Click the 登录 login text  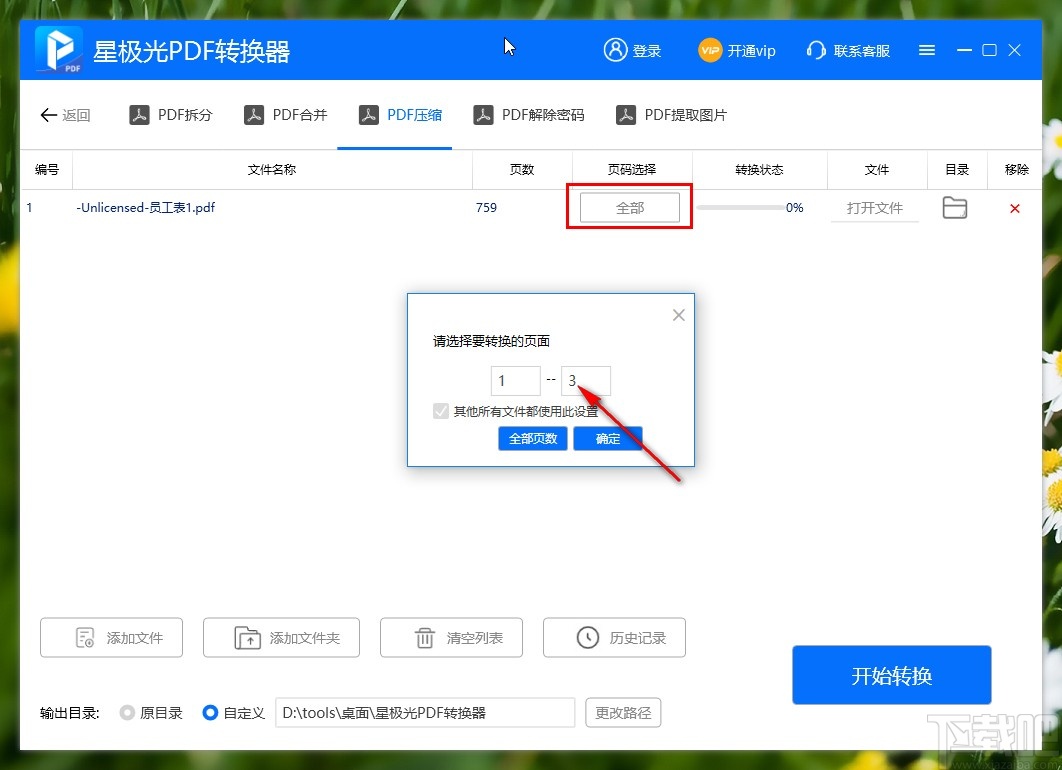click(x=646, y=51)
